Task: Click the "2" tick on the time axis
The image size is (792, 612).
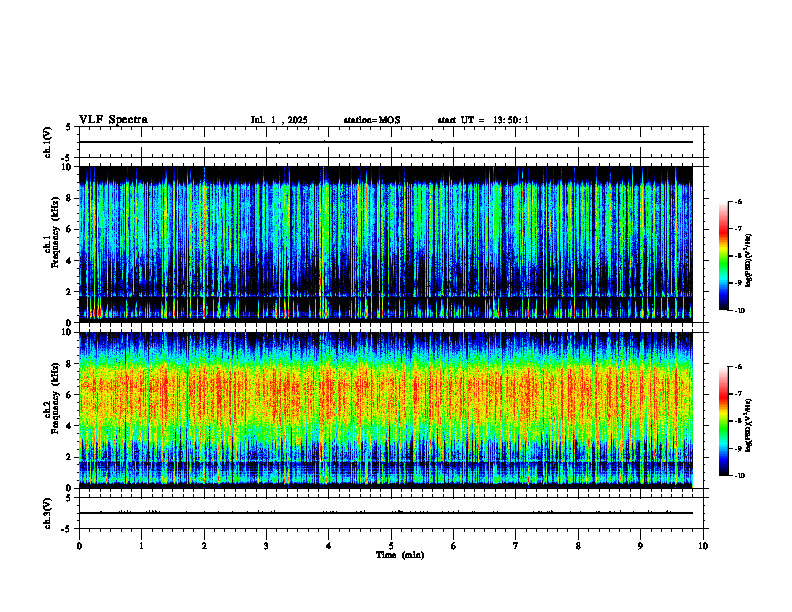Action: coord(204,546)
